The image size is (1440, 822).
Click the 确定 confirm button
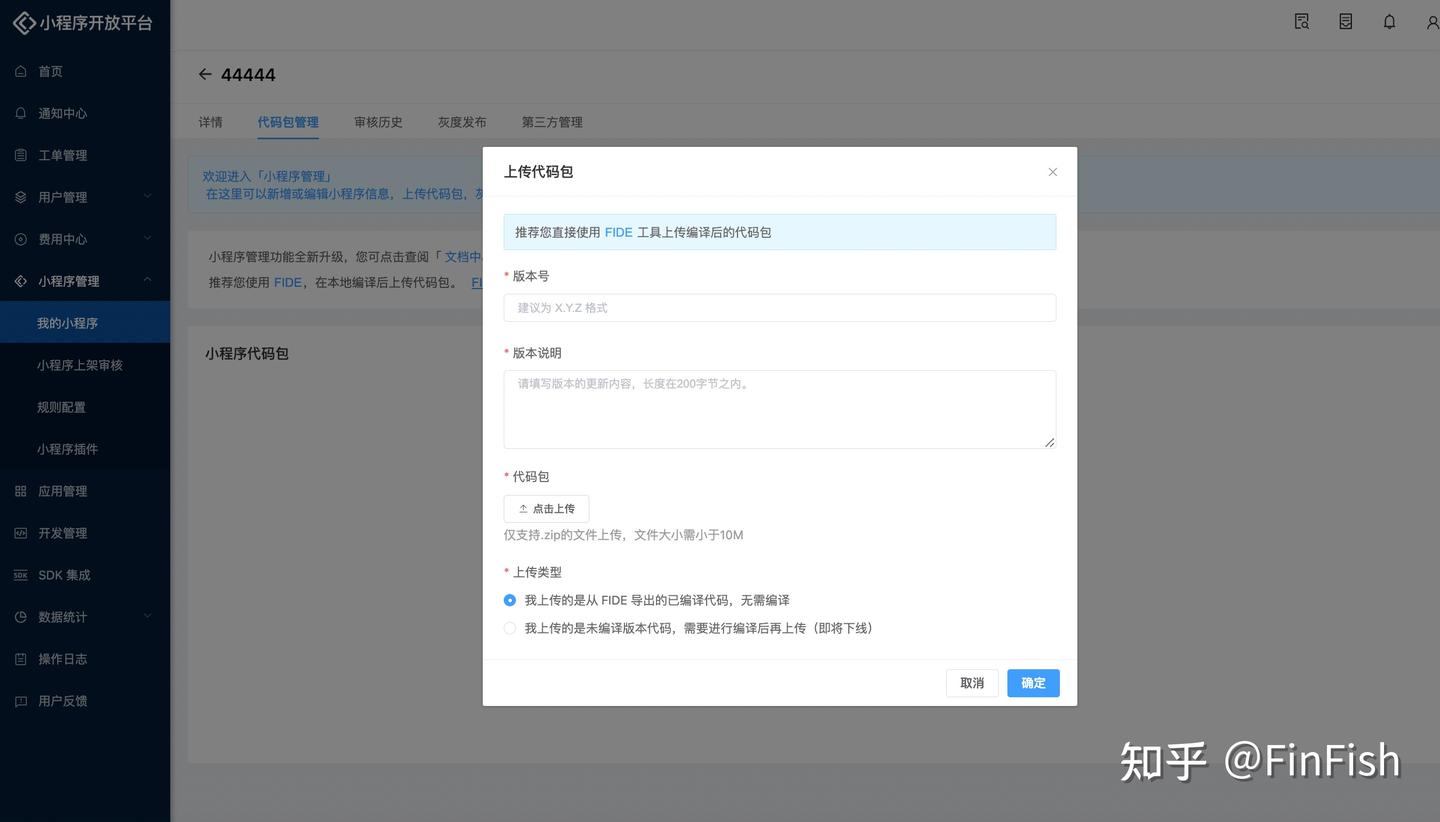pos(1033,683)
